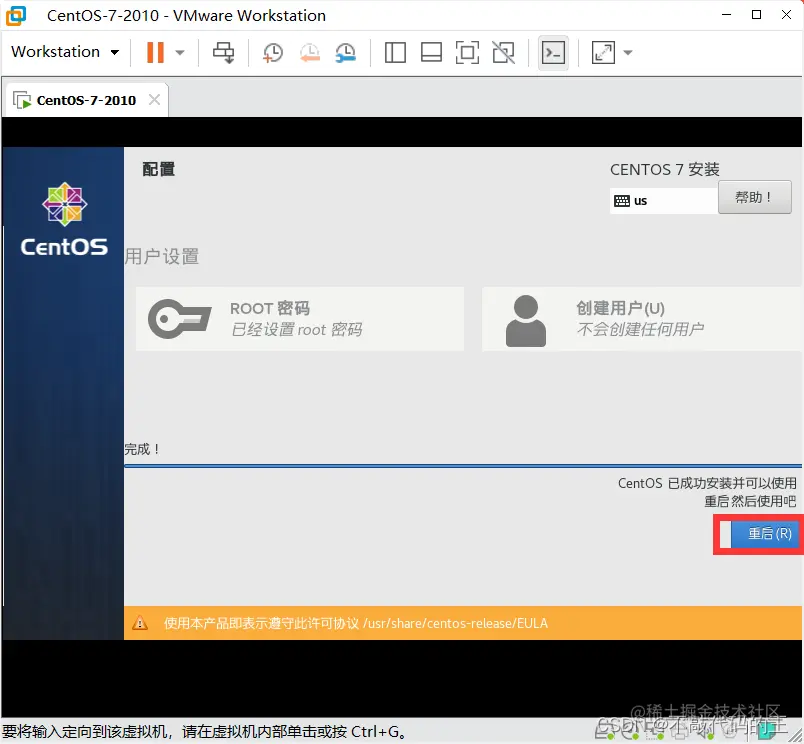Image resolution: width=804 pixels, height=744 pixels.
Task: Click the VMware Workstation app icon
Action: tap(16, 15)
